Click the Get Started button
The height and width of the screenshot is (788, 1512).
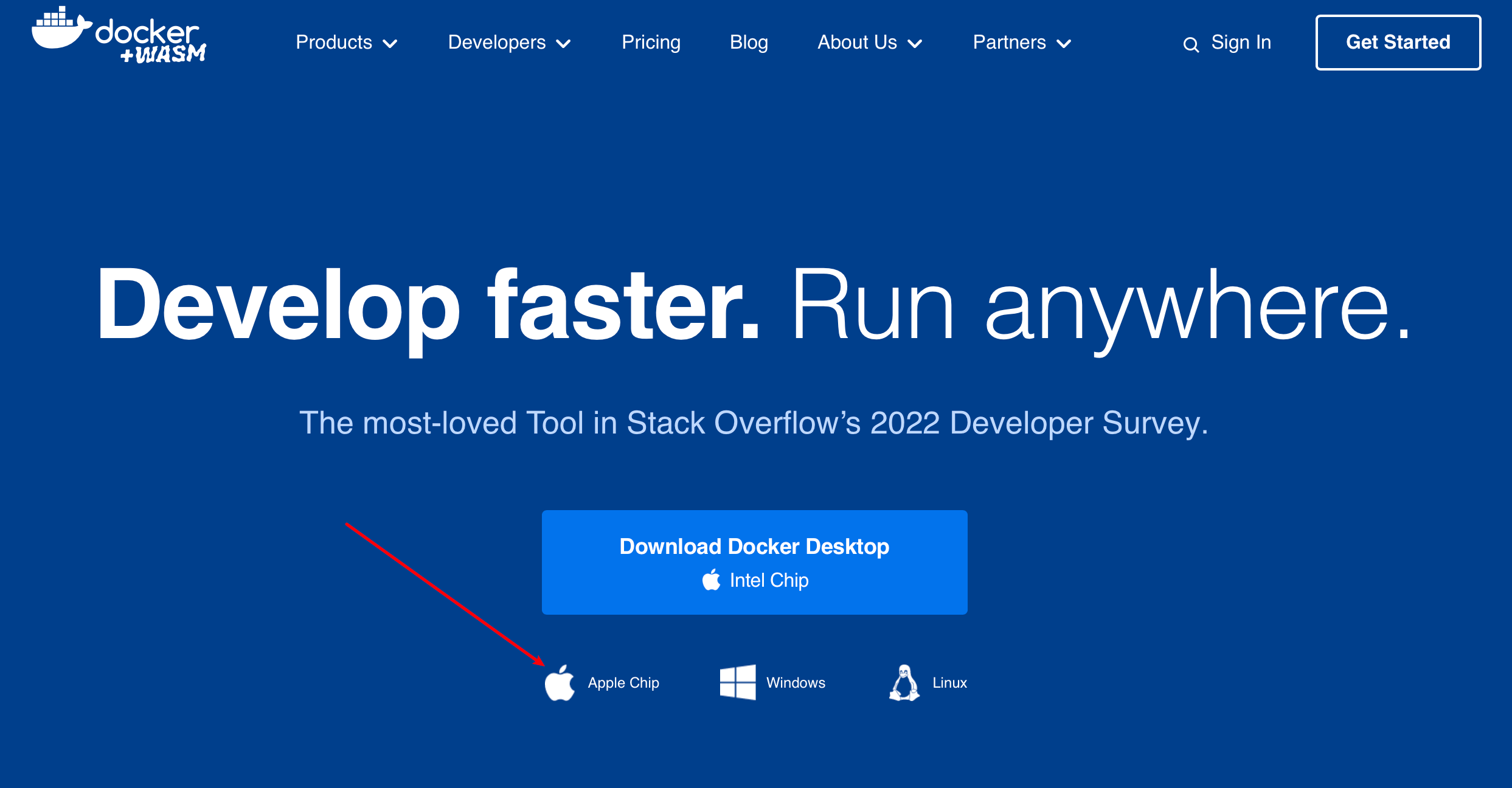click(1398, 43)
